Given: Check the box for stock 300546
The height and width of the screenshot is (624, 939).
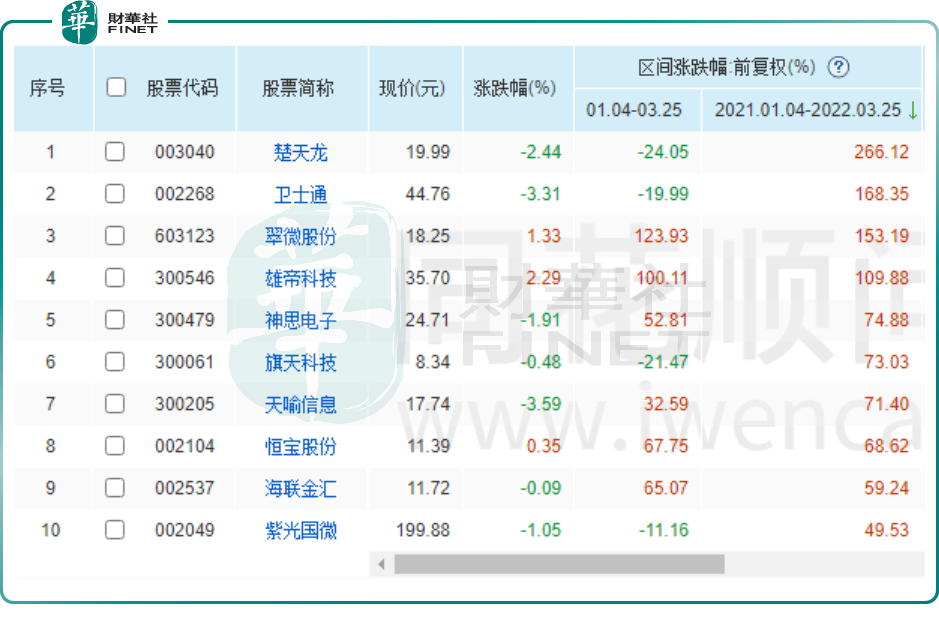Looking at the screenshot, I should coord(115,277).
